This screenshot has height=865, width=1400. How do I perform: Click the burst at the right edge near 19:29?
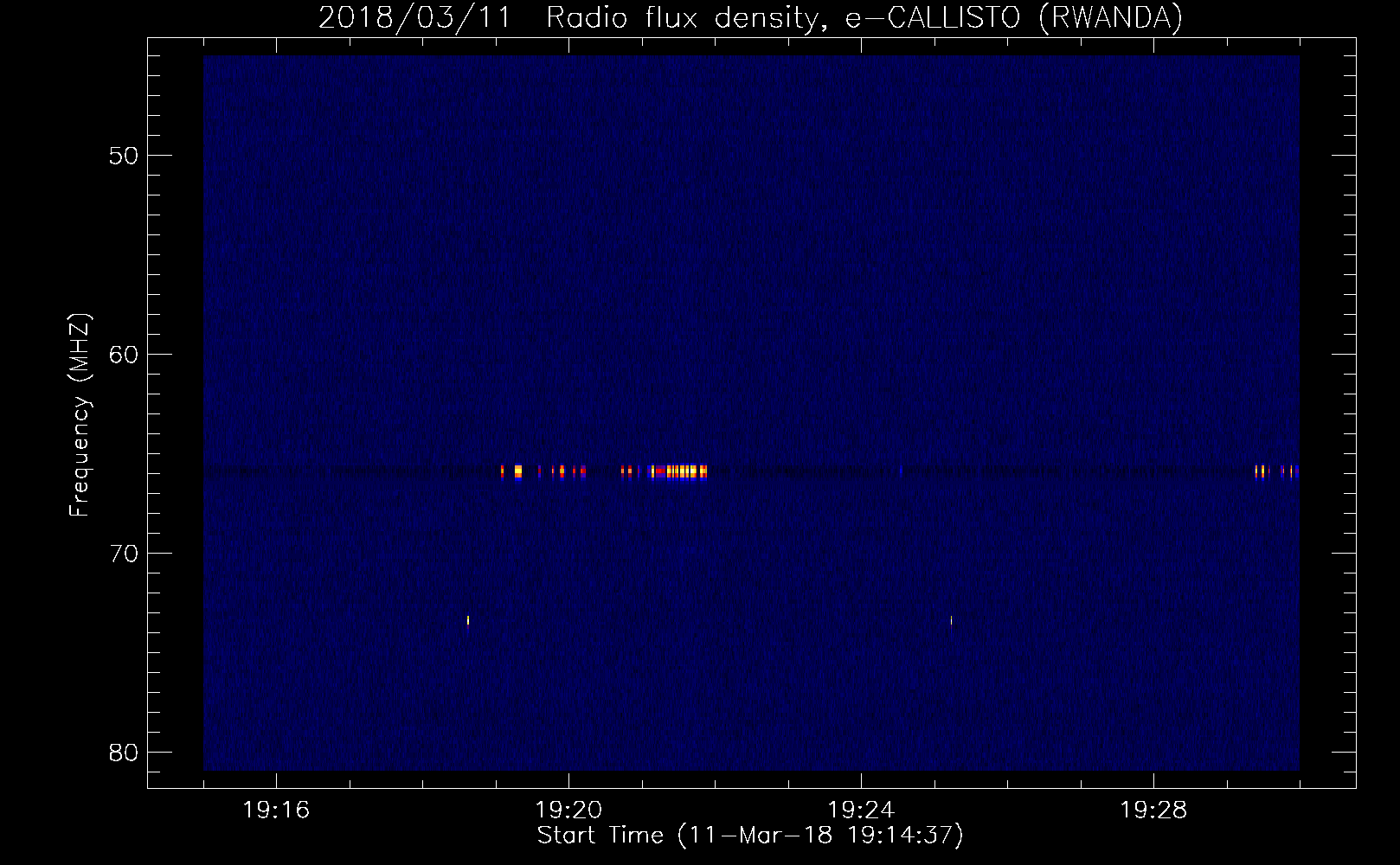[x=1277, y=471]
